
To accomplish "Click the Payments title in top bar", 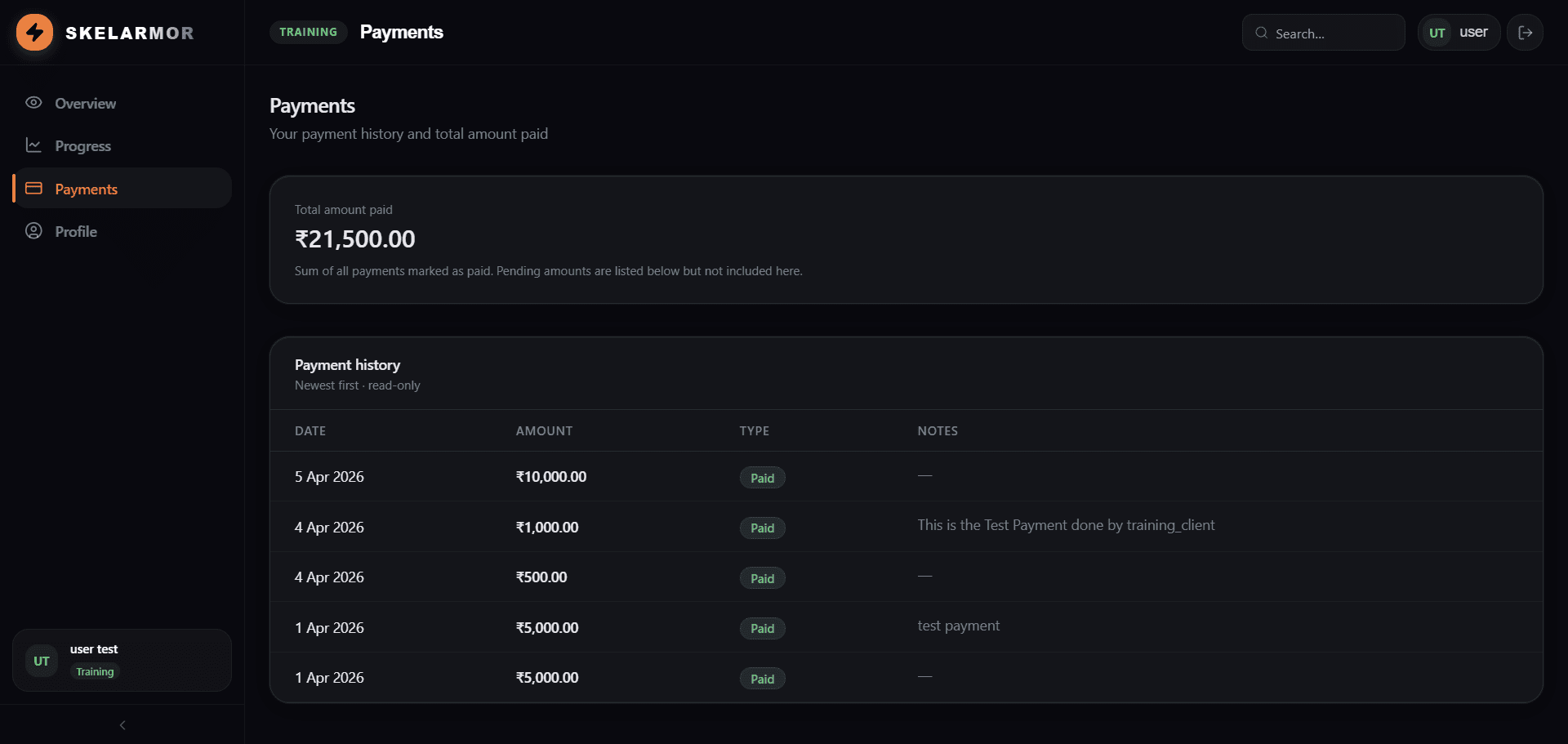I will click(402, 32).
